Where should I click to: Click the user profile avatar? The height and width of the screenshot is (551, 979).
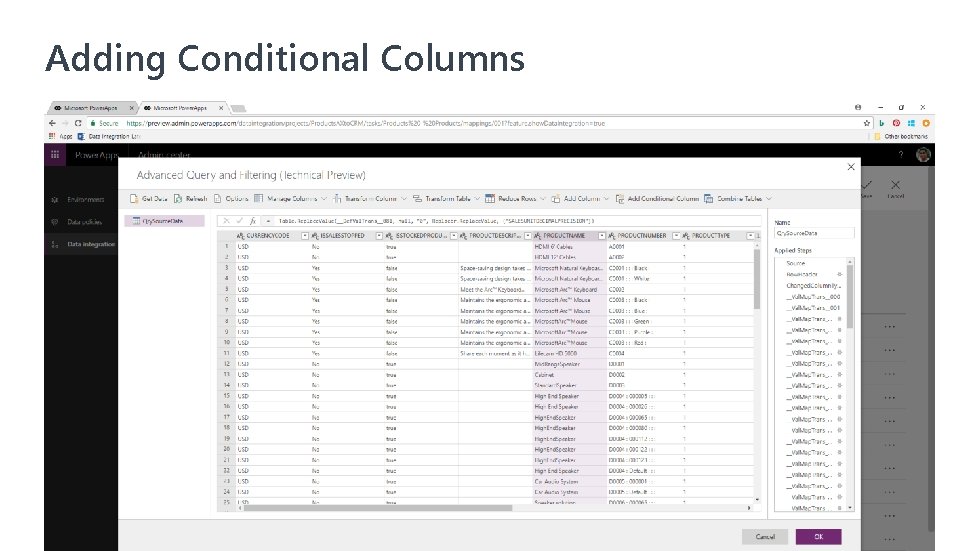[x=923, y=155]
